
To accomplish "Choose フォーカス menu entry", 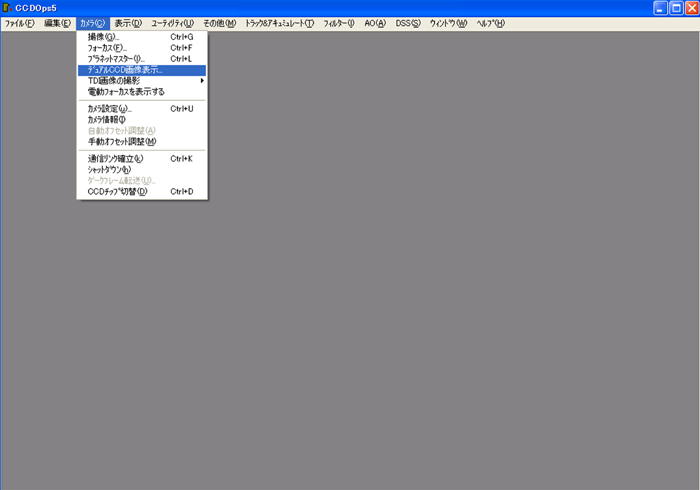I will coord(108,48).
